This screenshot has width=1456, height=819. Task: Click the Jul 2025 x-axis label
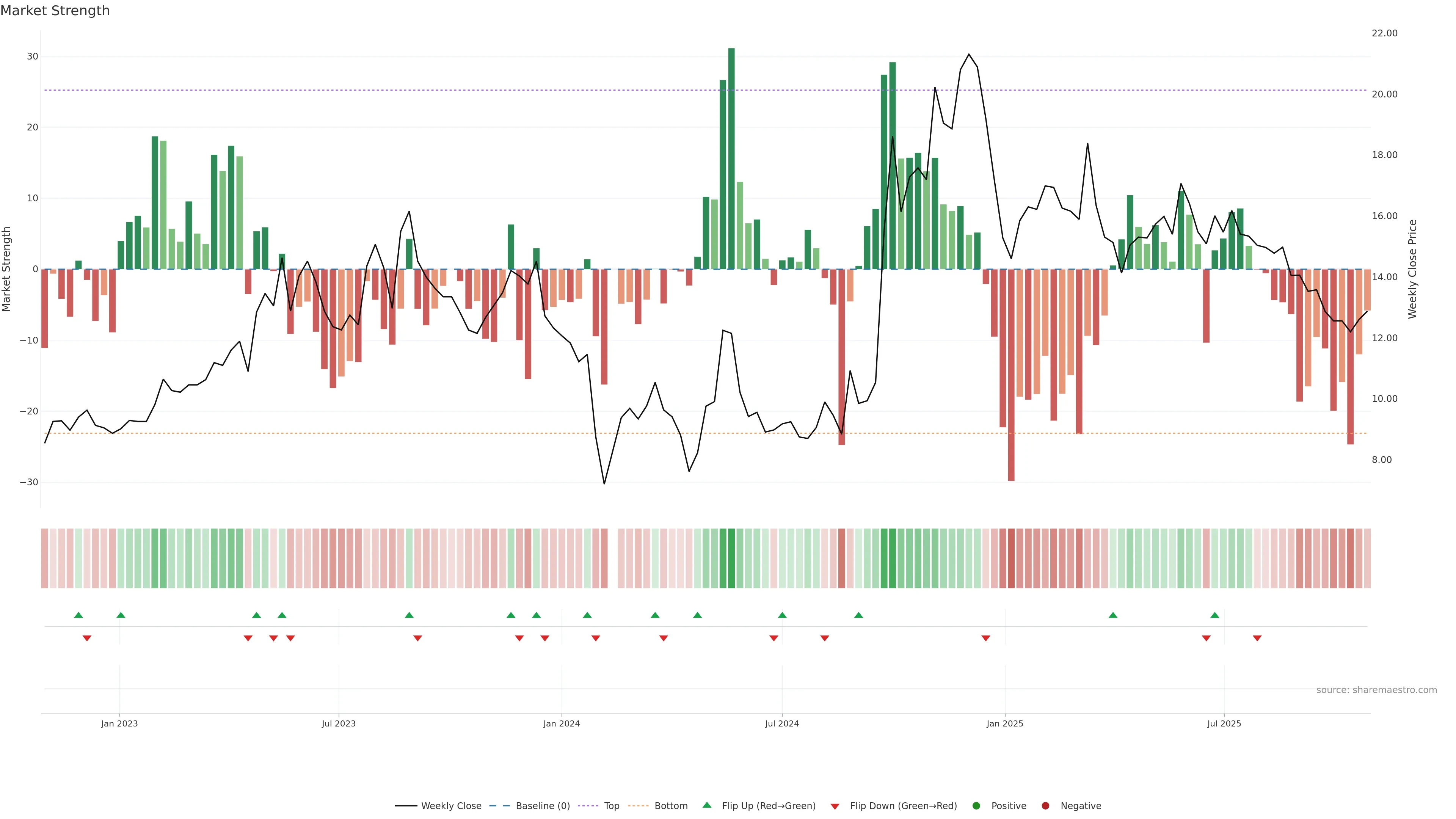pos(1224,723)
